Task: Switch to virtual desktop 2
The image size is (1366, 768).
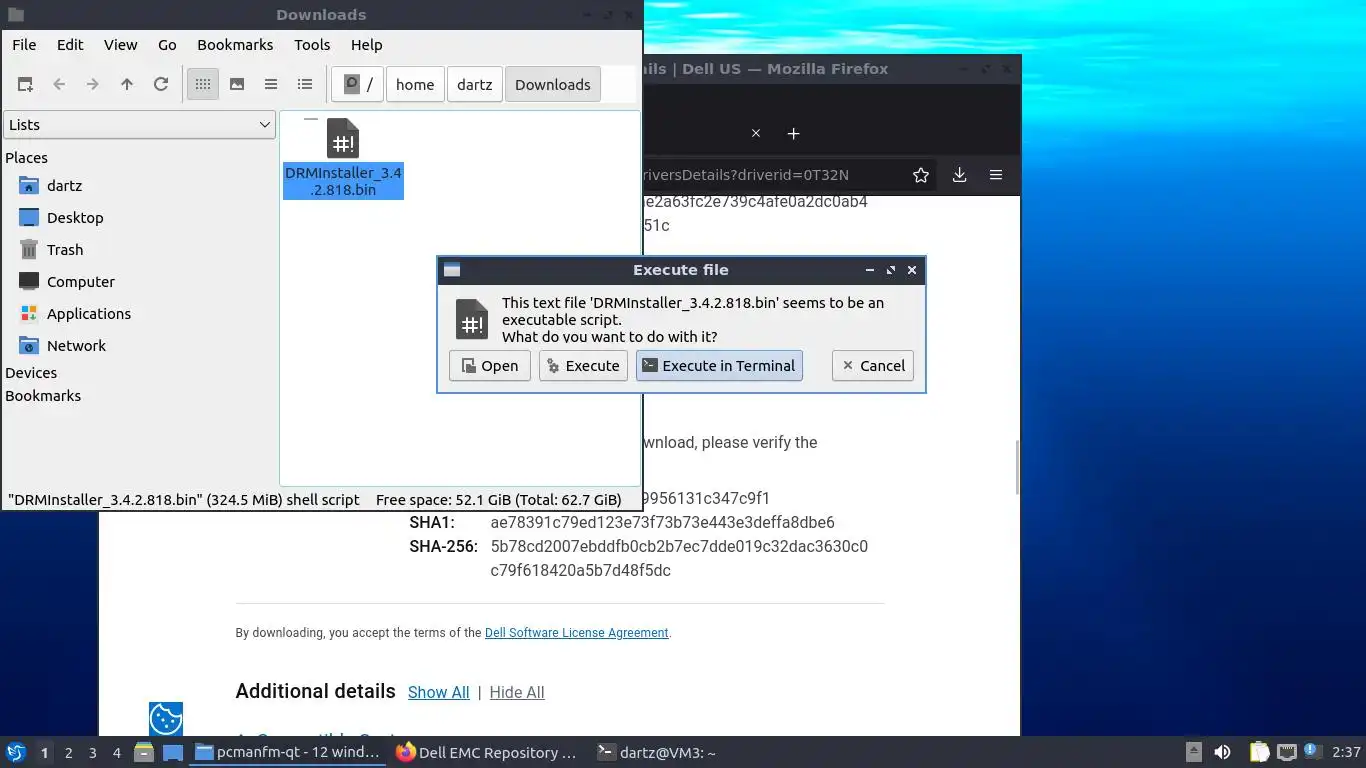Action: [x=69, y=753]
